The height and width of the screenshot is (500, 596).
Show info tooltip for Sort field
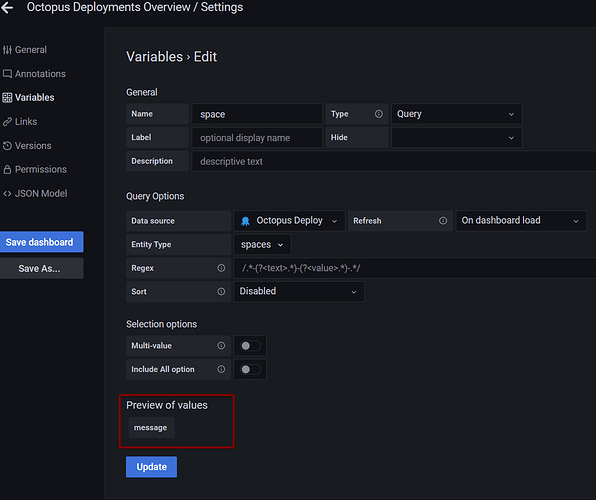coord(221,291)
